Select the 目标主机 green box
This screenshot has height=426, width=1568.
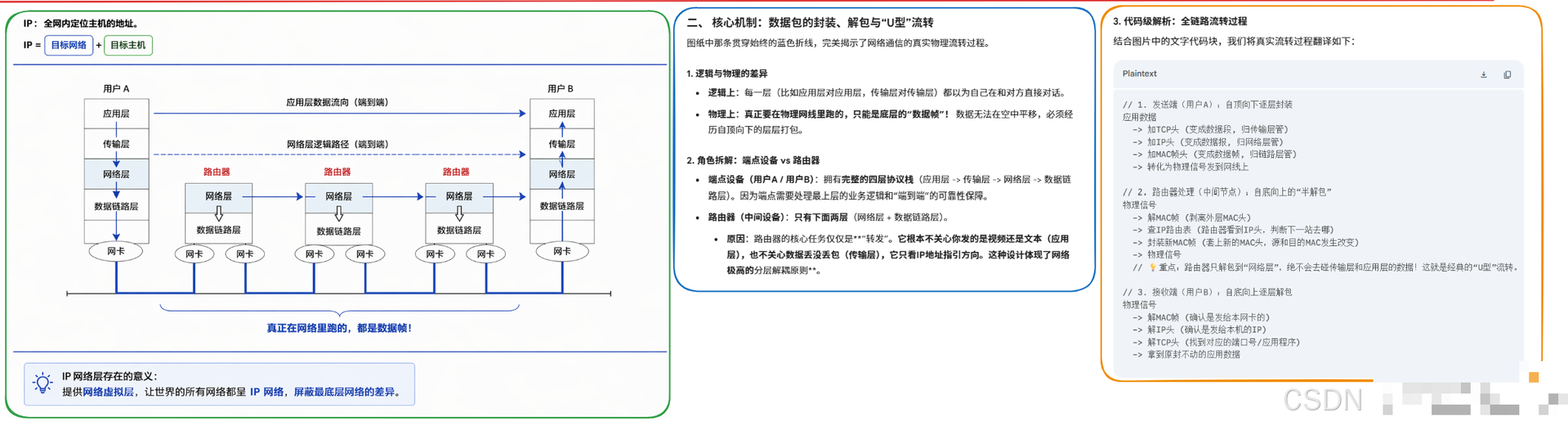[128, 45]
